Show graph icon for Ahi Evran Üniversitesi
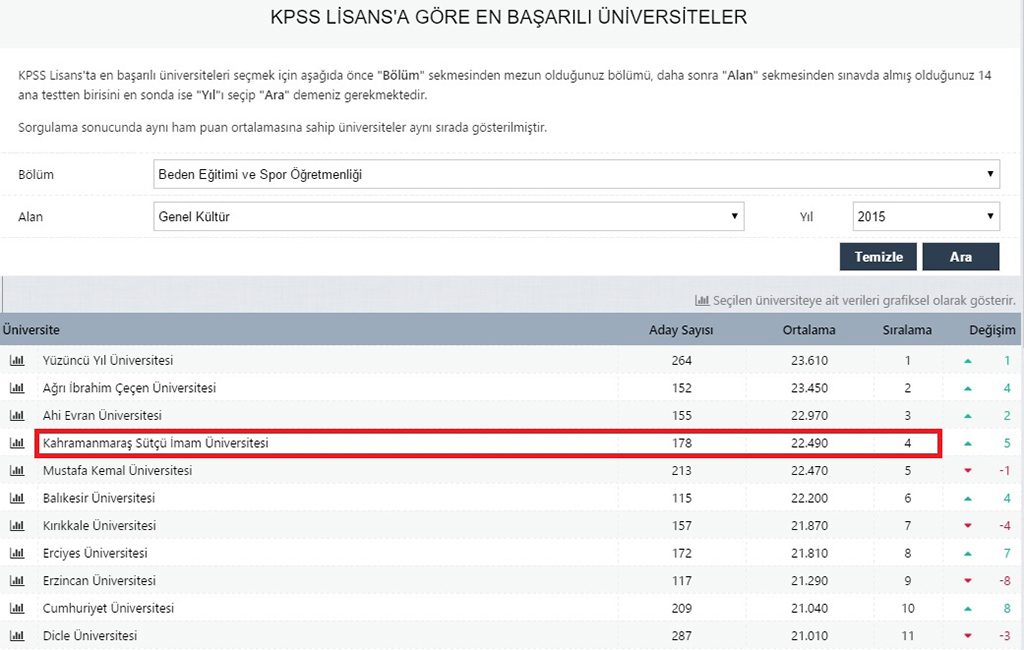 point(17,415)
